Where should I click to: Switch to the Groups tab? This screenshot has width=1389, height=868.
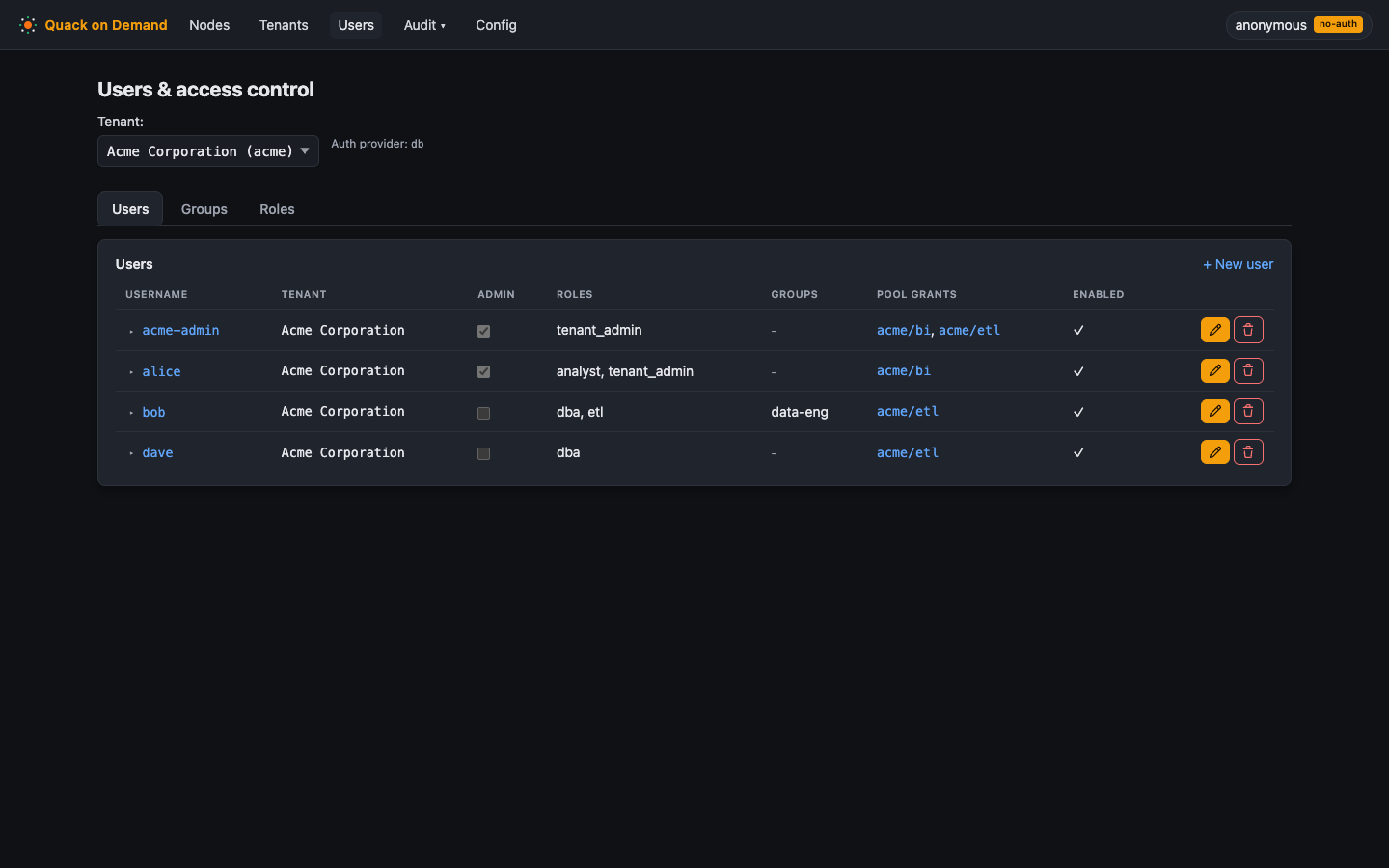(204, 209)
